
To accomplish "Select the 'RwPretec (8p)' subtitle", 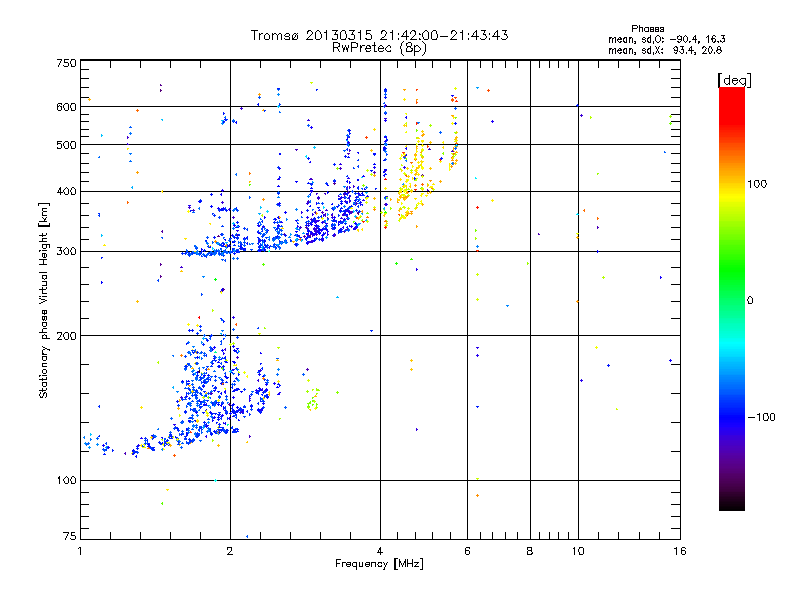I will click(379, 48).
